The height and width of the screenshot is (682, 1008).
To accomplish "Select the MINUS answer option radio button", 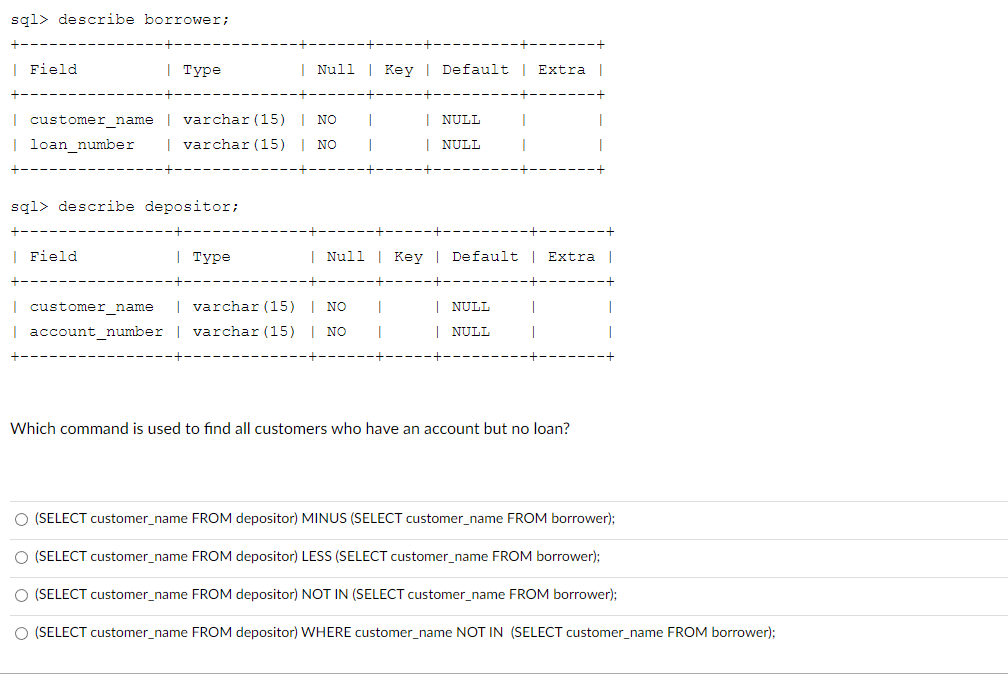I will (21, 518).
